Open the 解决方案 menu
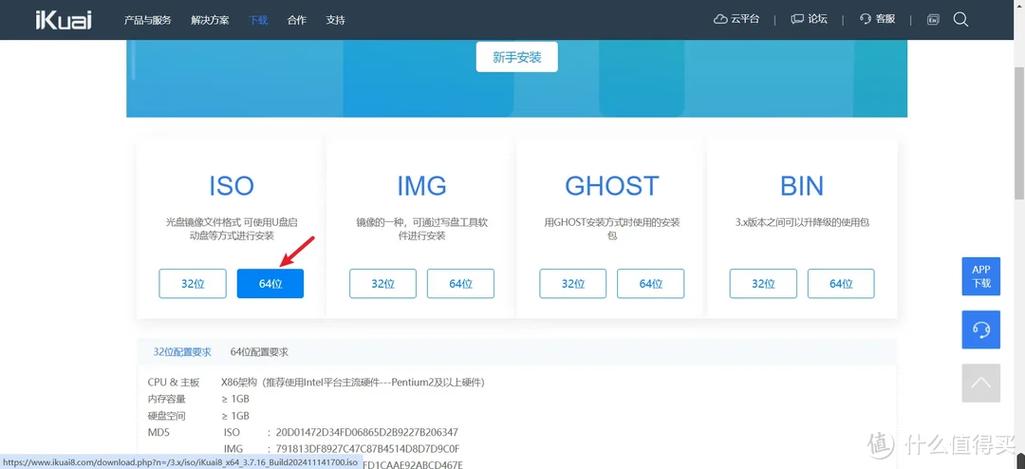 point(212,20)
